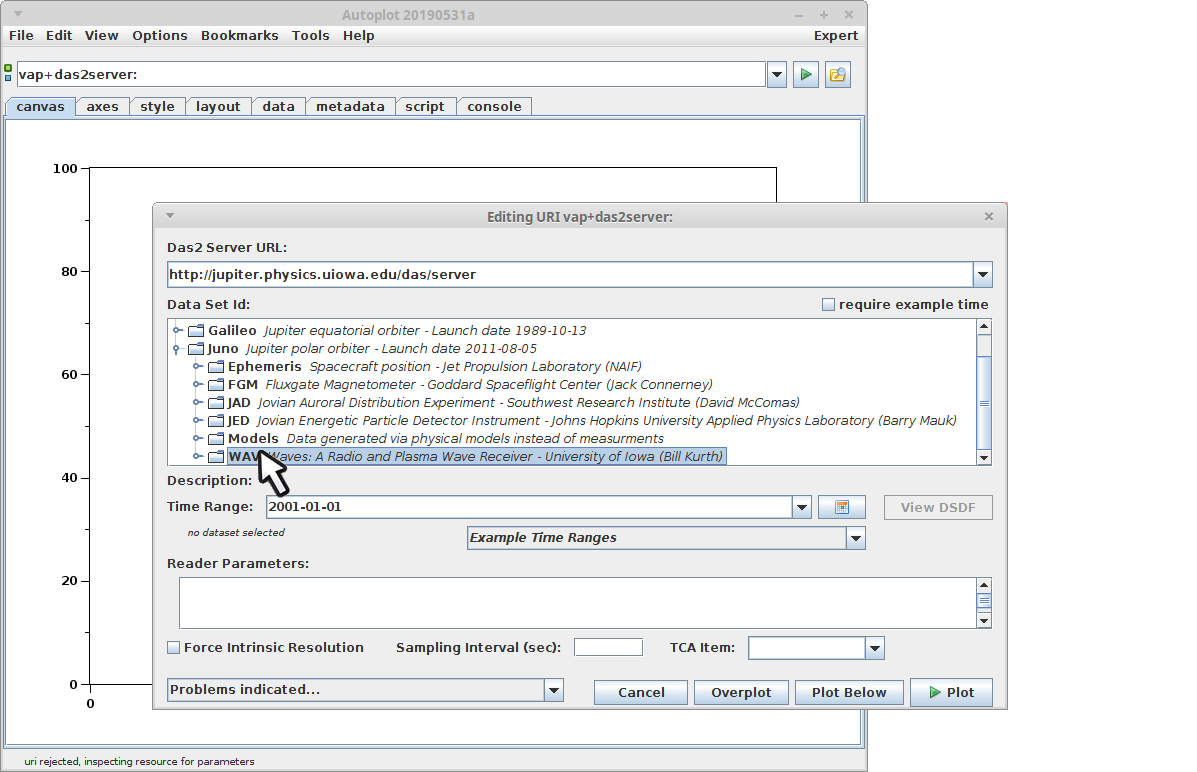Click the Data Set tree scroll-down arrow
The width and height of the screenshot is (1197, 772).
point(984,458)
